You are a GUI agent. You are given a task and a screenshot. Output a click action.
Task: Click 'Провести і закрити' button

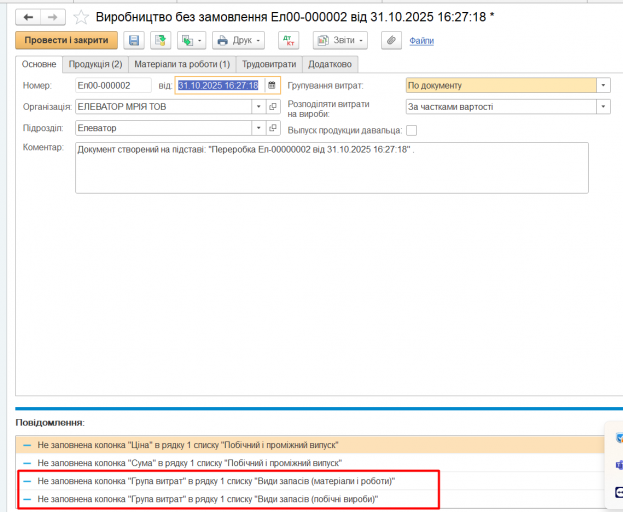(x=66, y=40)
